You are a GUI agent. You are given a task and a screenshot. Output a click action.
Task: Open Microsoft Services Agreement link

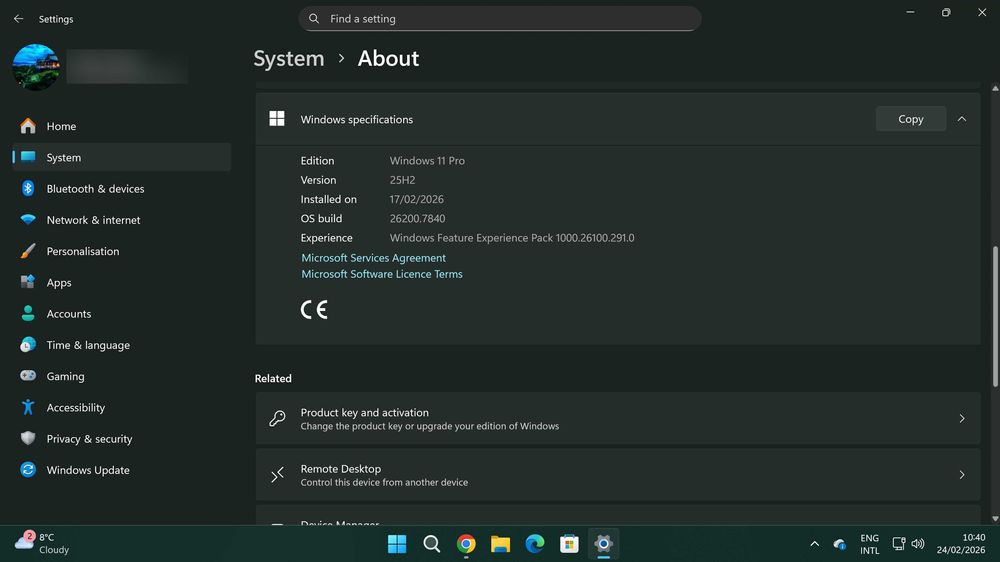(373, 258)
